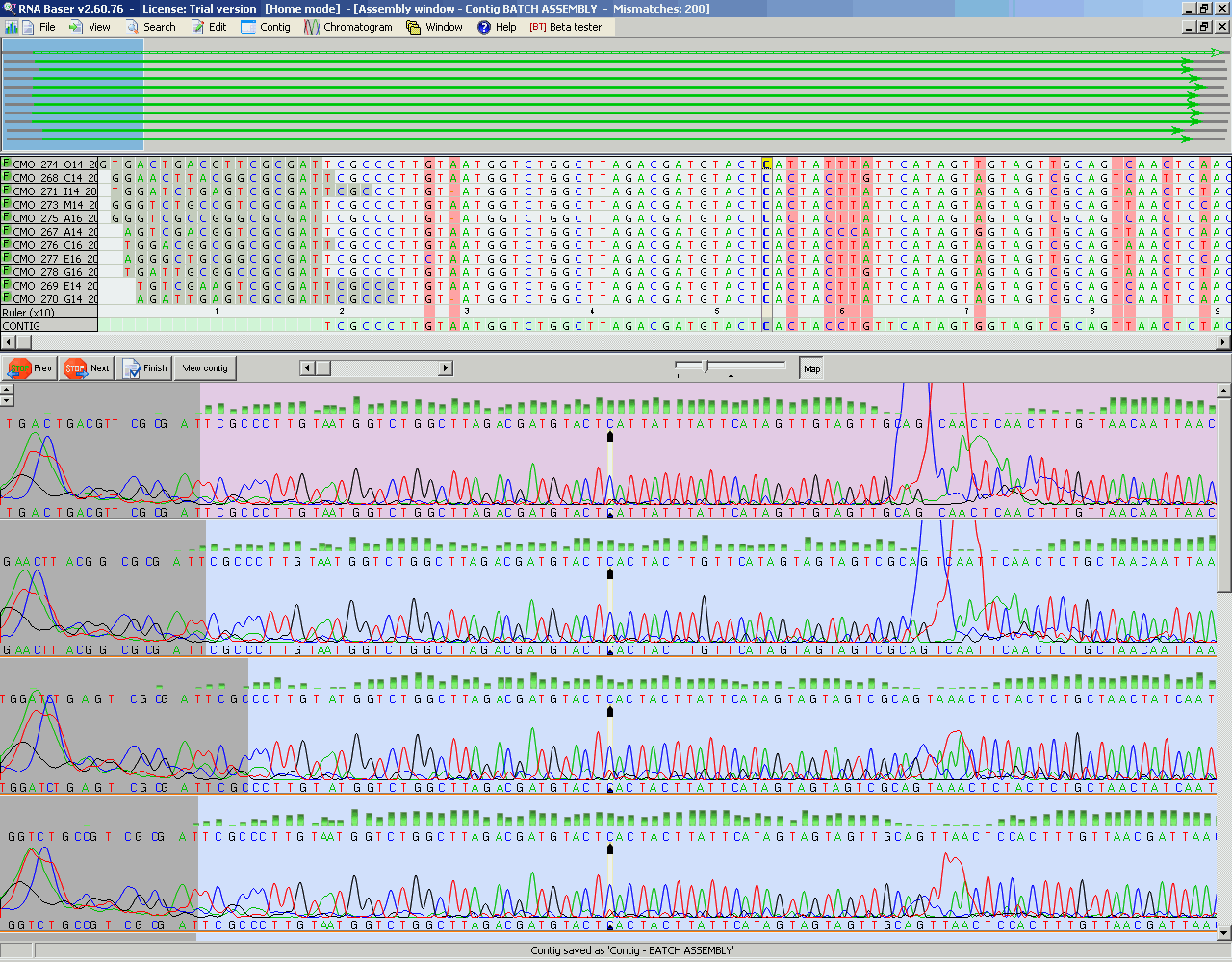The image size is (1232, 962).
Task: Jump to previous mismatch with Prev
Action: [29, 368]
